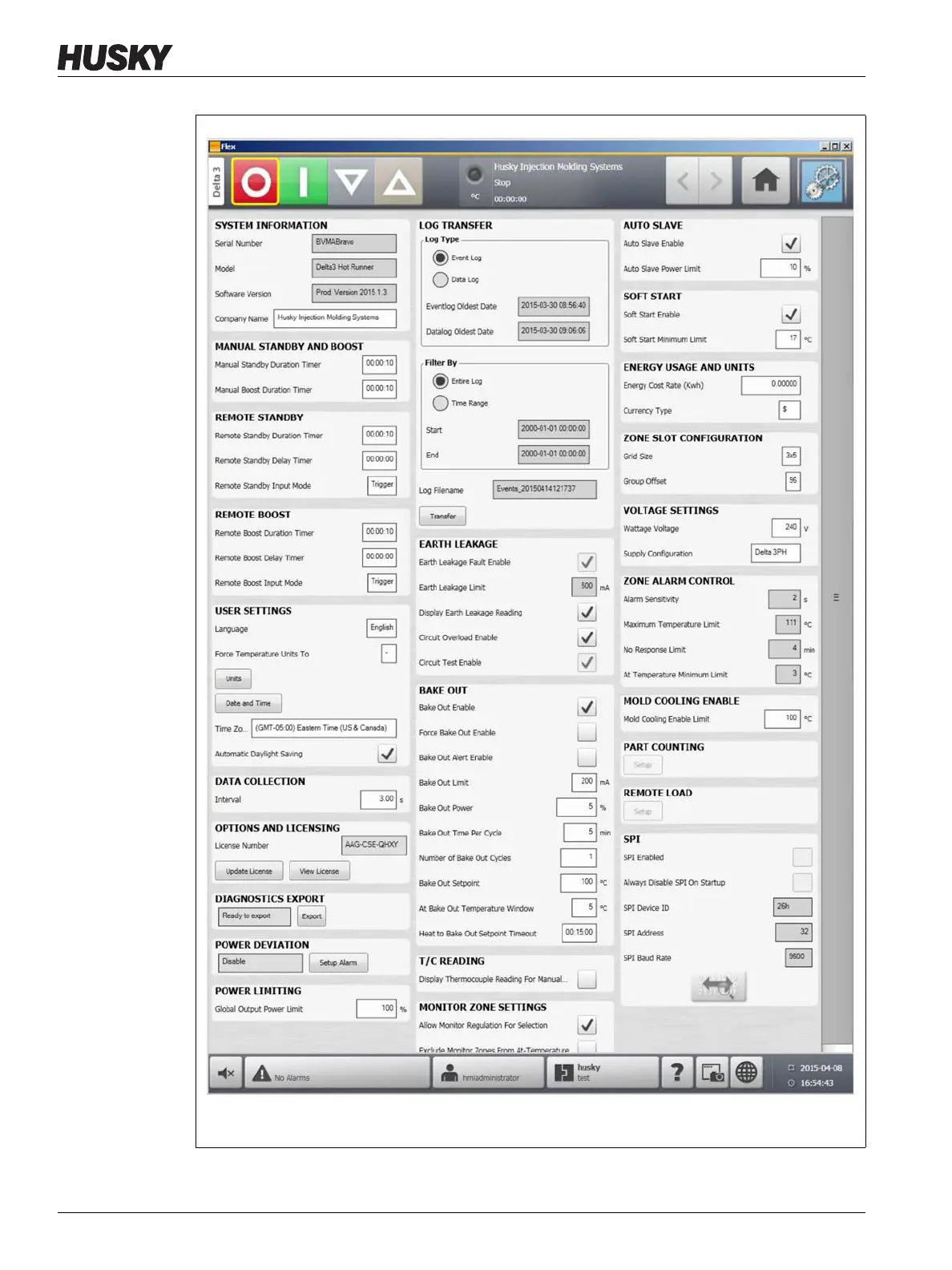Screen dimensions: 952x1270
Task: Click the mute alarm speaker icon
Action: pyautogui.click(x=226, y=1073)
